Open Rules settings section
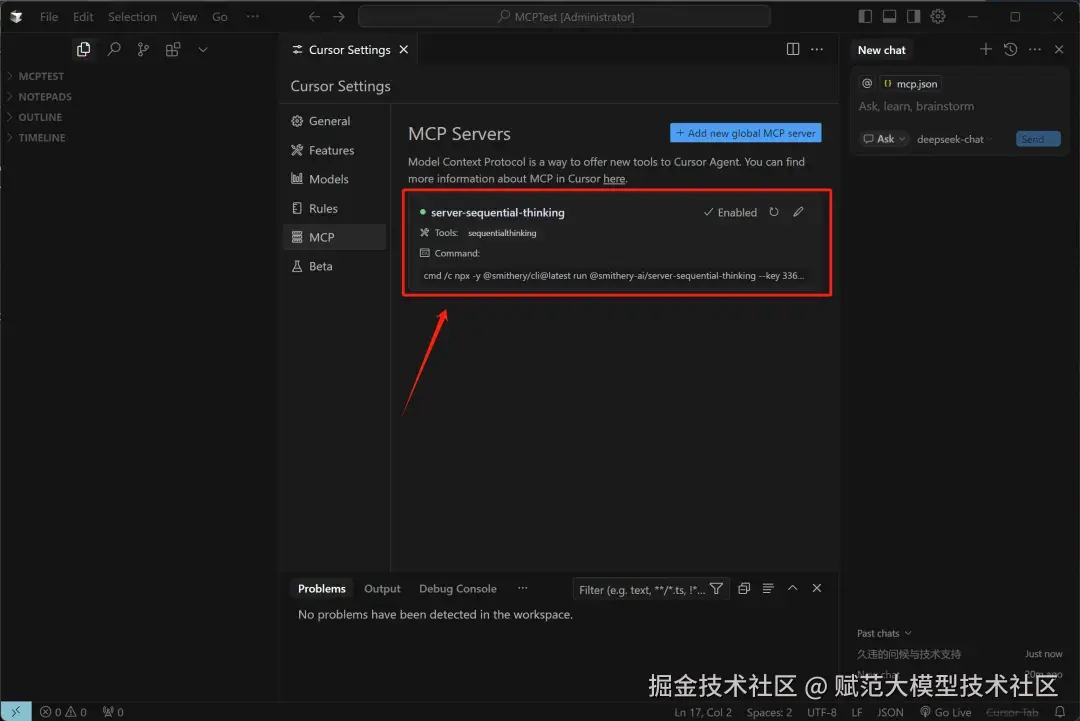The width and height of the screenshot is (1080, 721). [335, 208]
